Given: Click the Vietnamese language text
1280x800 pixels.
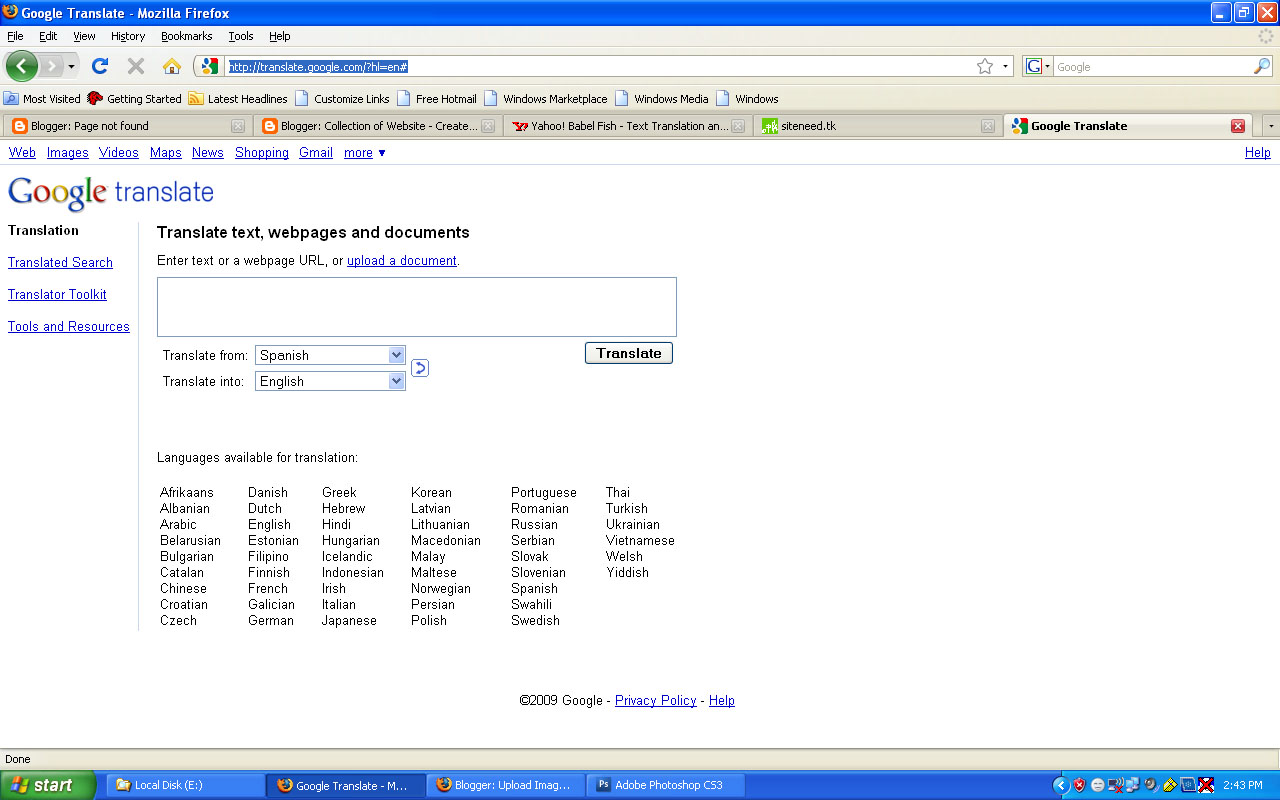Looking at the screenshot, I should (x=640, y=541).
